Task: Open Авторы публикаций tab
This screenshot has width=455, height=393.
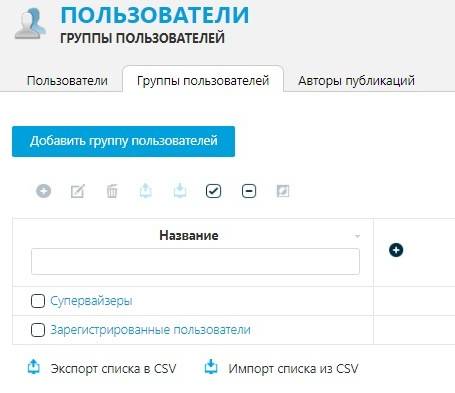Action: point(356,81)
